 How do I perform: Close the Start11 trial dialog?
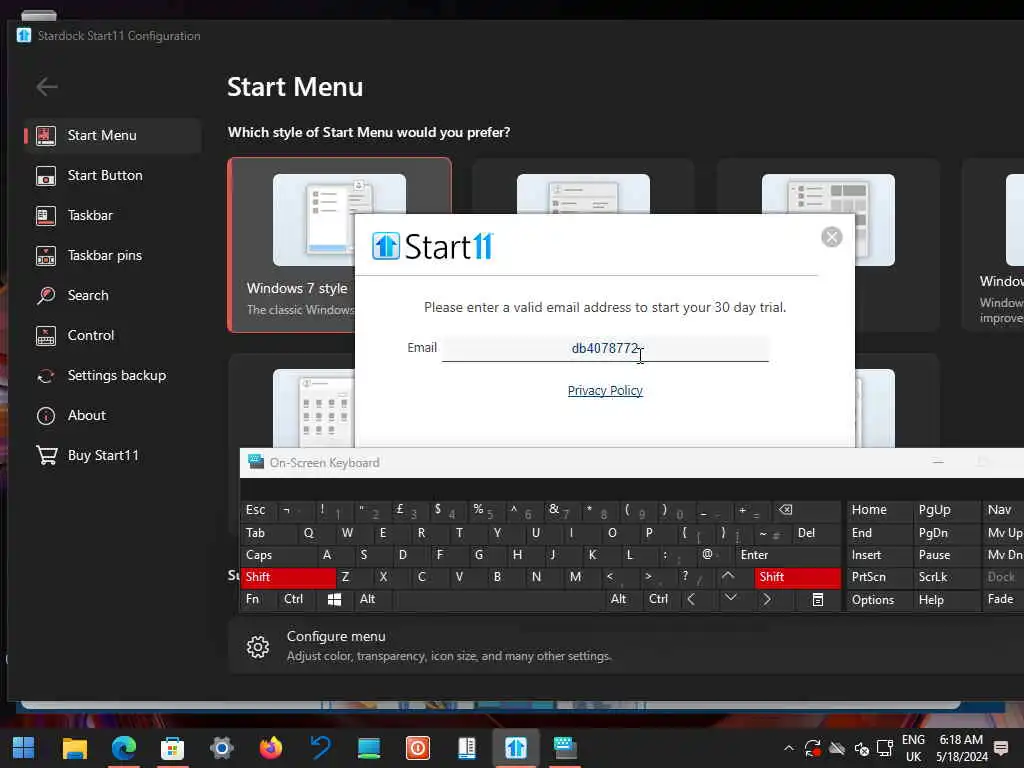click(831, 237)
